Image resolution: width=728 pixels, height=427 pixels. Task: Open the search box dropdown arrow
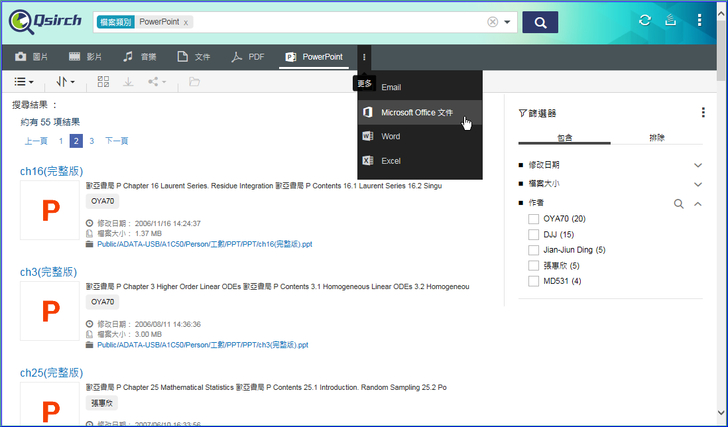tap(508, 22)
